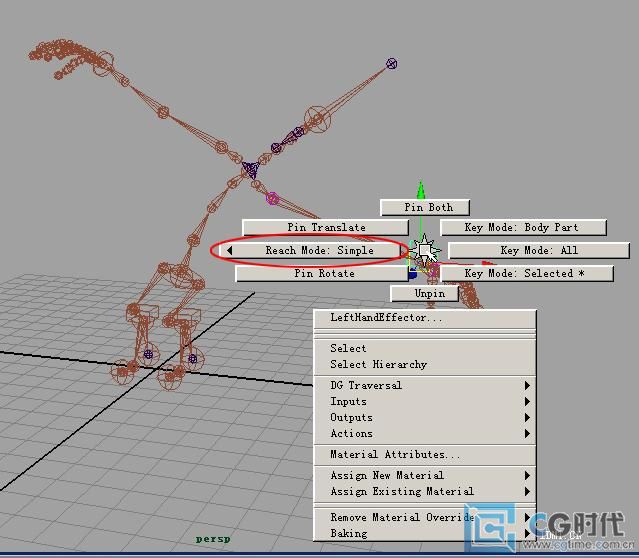The height and width of the screenshot is (558, 639).
Task: Open LeftHandEffector... entry
Action: point(424,318)
